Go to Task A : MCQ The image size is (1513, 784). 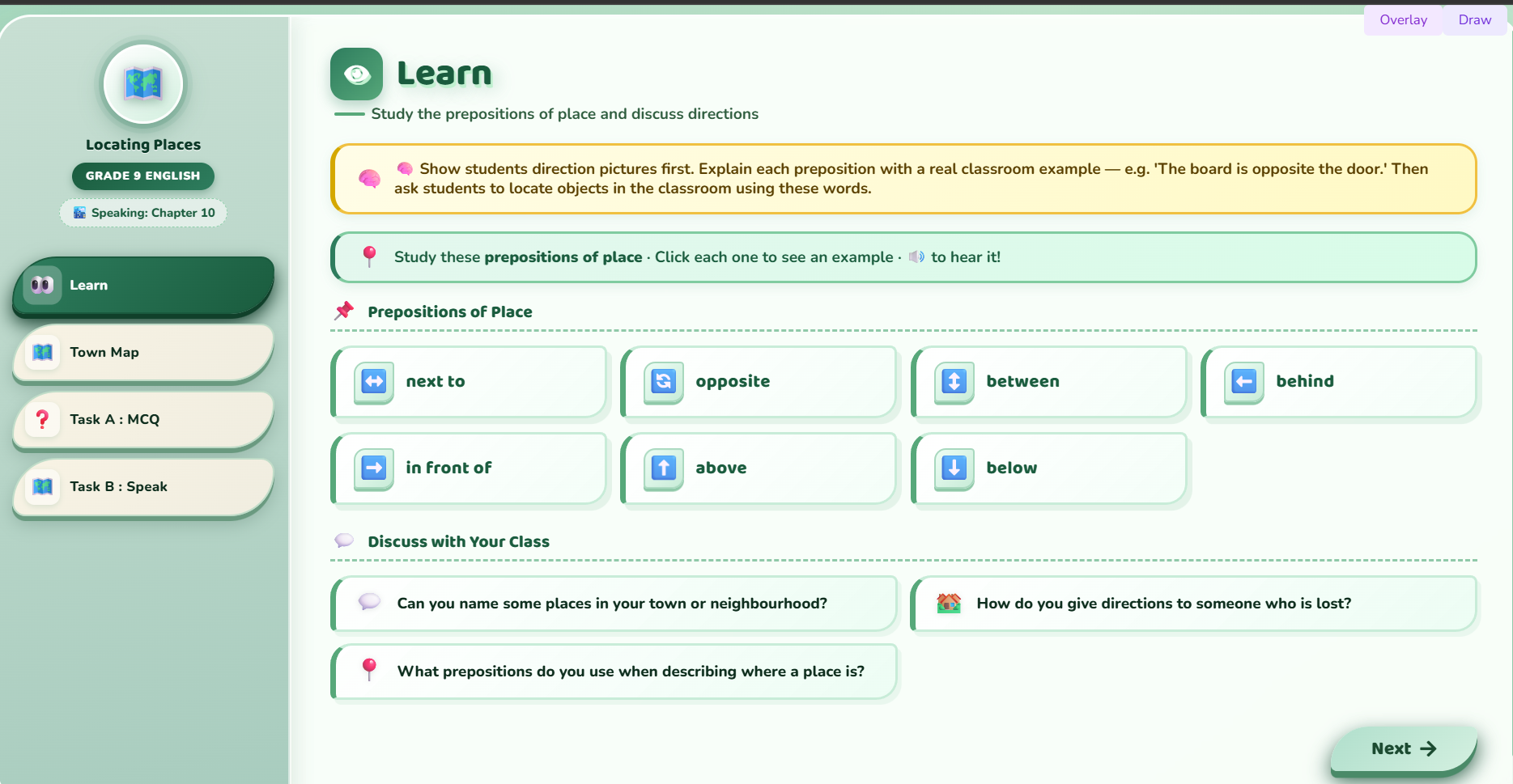pyautogui.click(x=143, y=420)
